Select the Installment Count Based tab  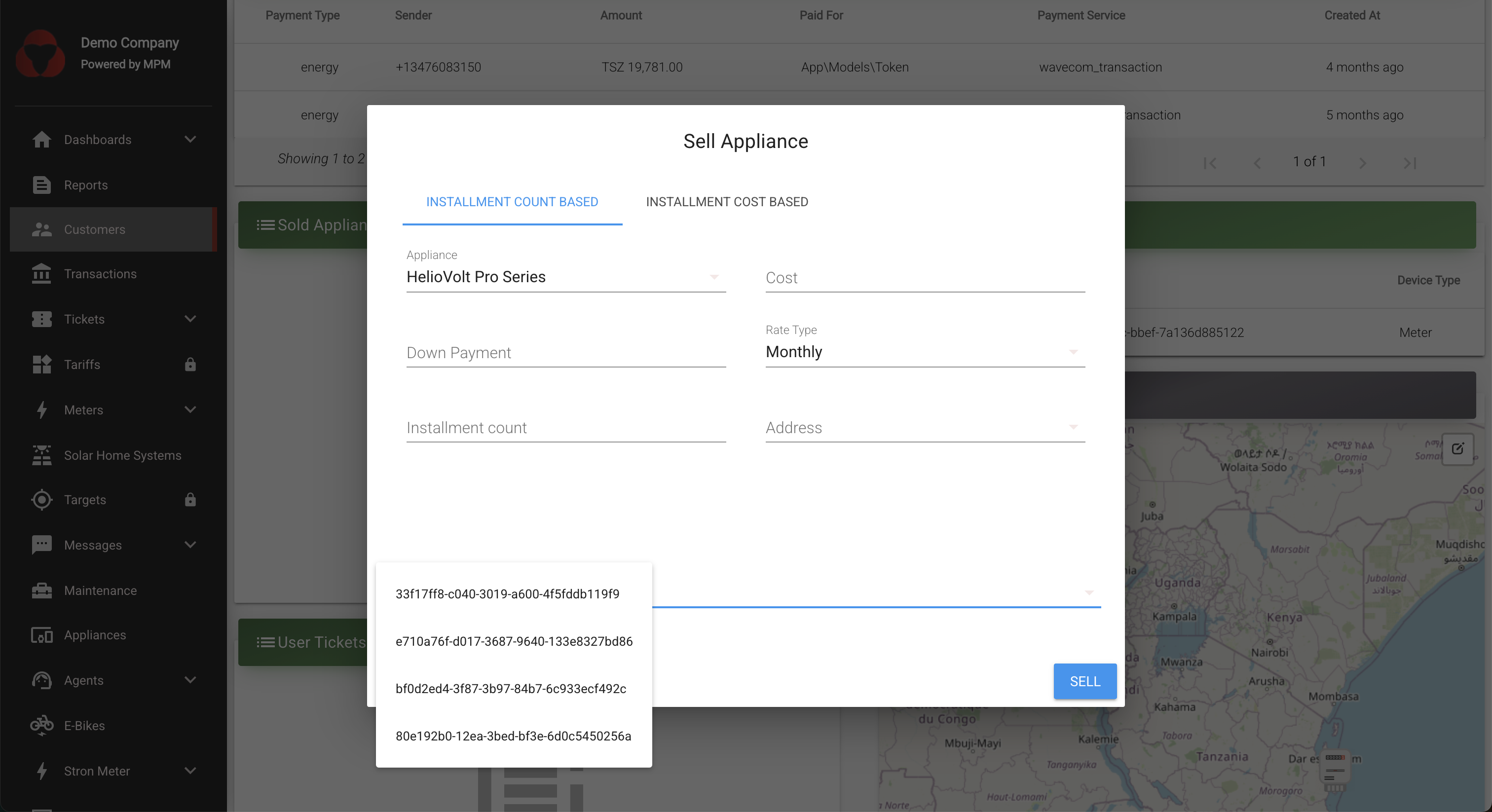[x=512, y=202]
